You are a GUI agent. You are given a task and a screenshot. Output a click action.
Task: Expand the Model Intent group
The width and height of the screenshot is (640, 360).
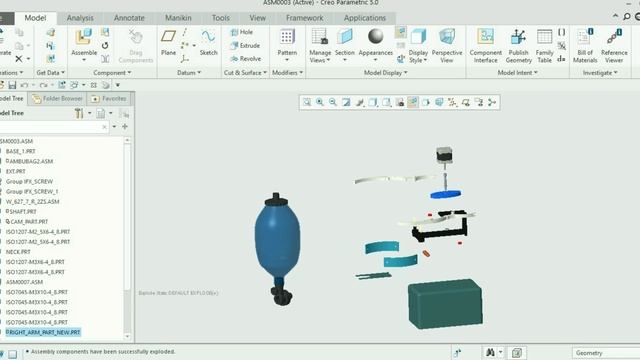pos(518,73)
